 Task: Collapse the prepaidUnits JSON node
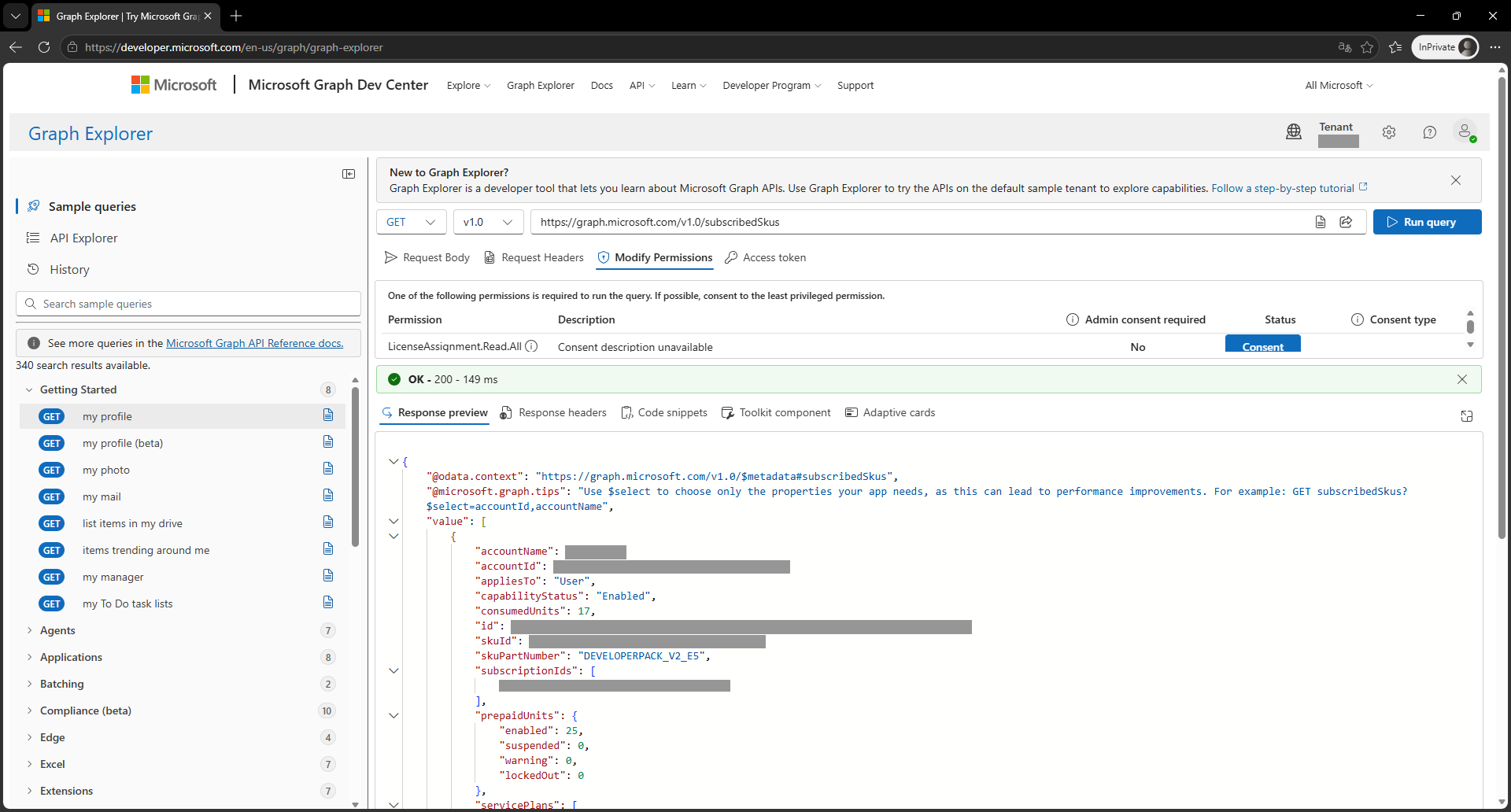click(x=393, y=715)
